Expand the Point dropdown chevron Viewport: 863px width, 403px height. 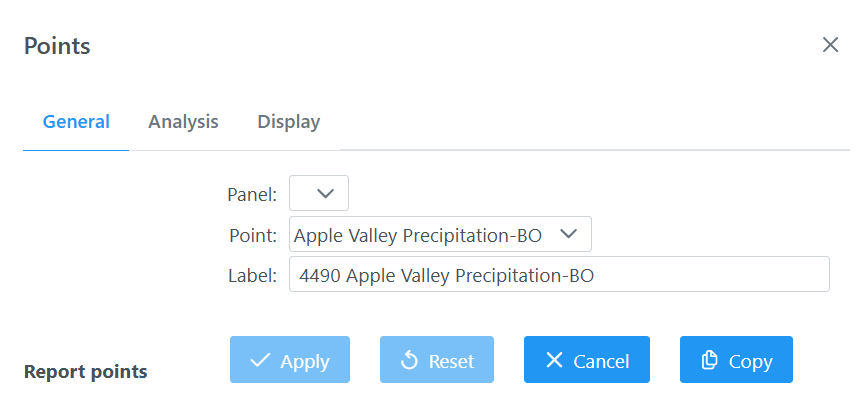[x=568, y=234]
